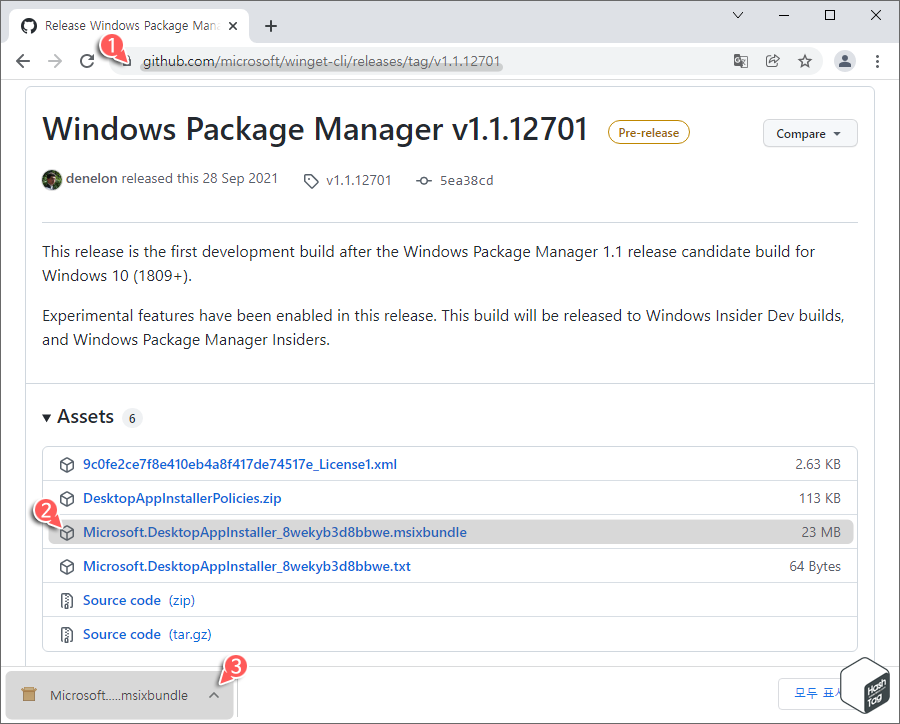900x724 pixels.
Task: Expand download item options chevron
Action: tap(214, 695)
